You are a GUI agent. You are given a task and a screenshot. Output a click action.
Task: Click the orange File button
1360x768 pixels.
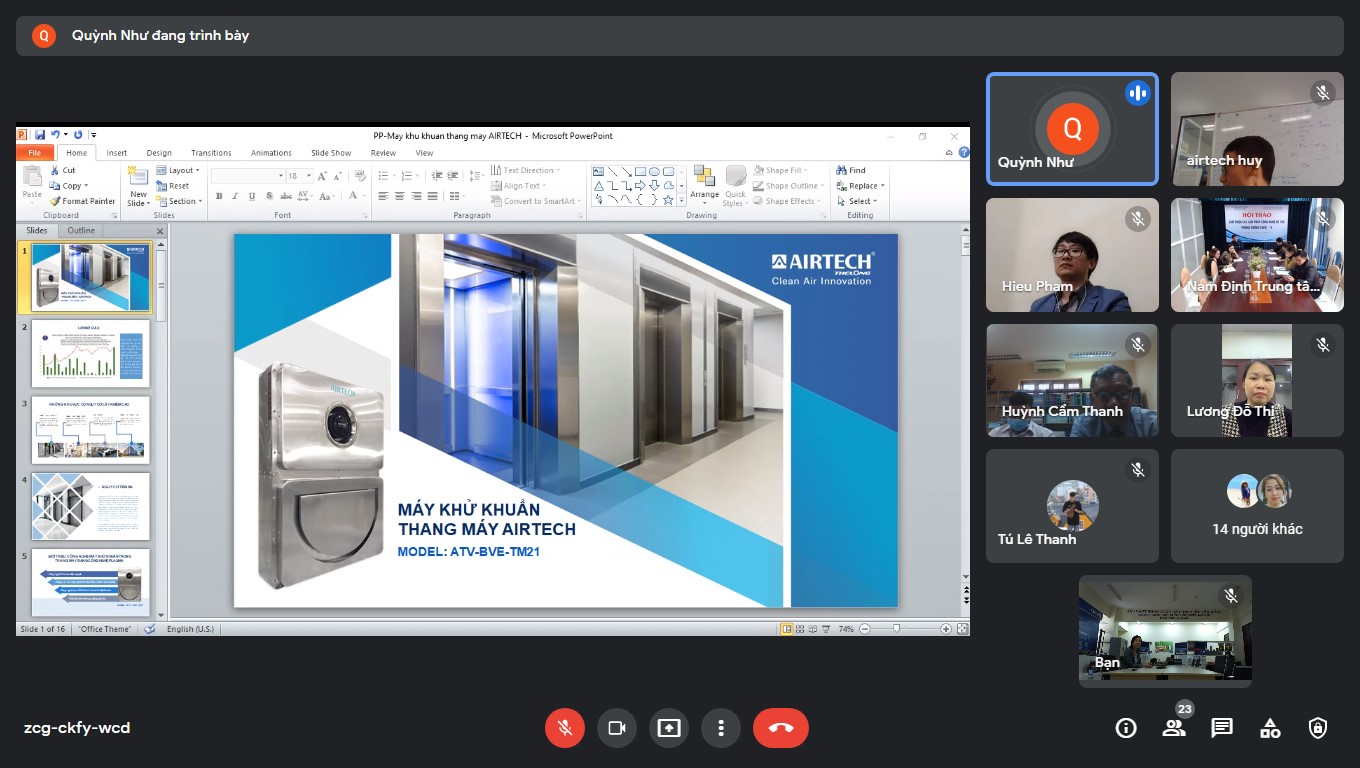pyautogui.click(x=35, y=153)
